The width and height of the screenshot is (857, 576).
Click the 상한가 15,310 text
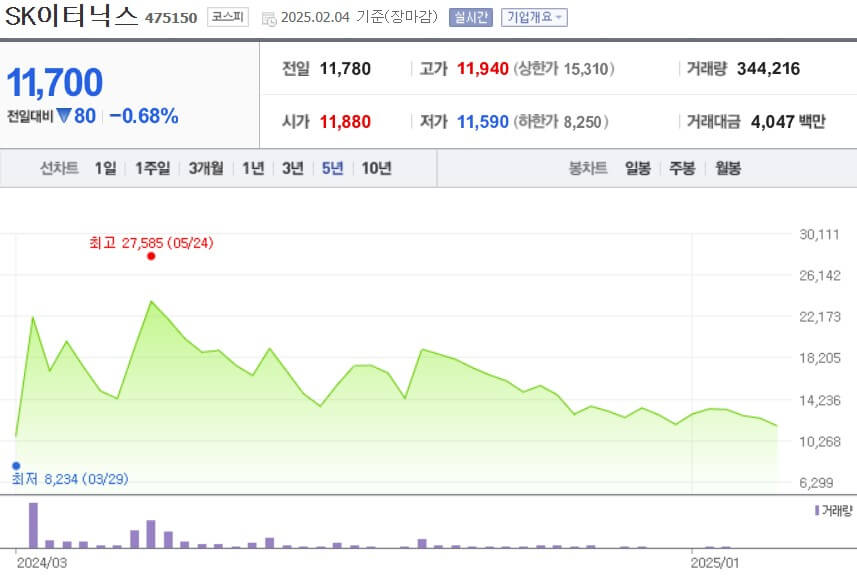[563, 69]
